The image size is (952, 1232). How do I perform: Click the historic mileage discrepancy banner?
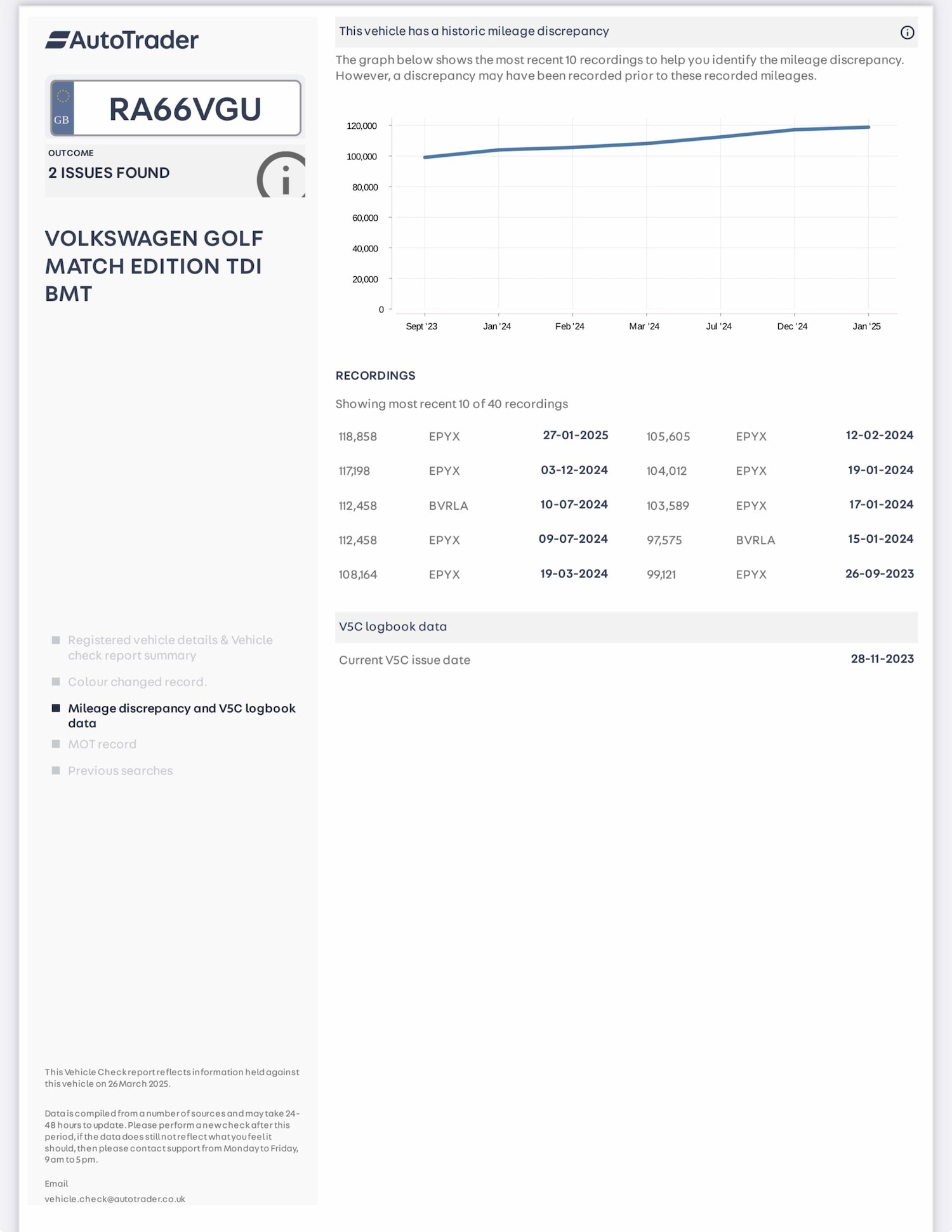pos(474,31)
